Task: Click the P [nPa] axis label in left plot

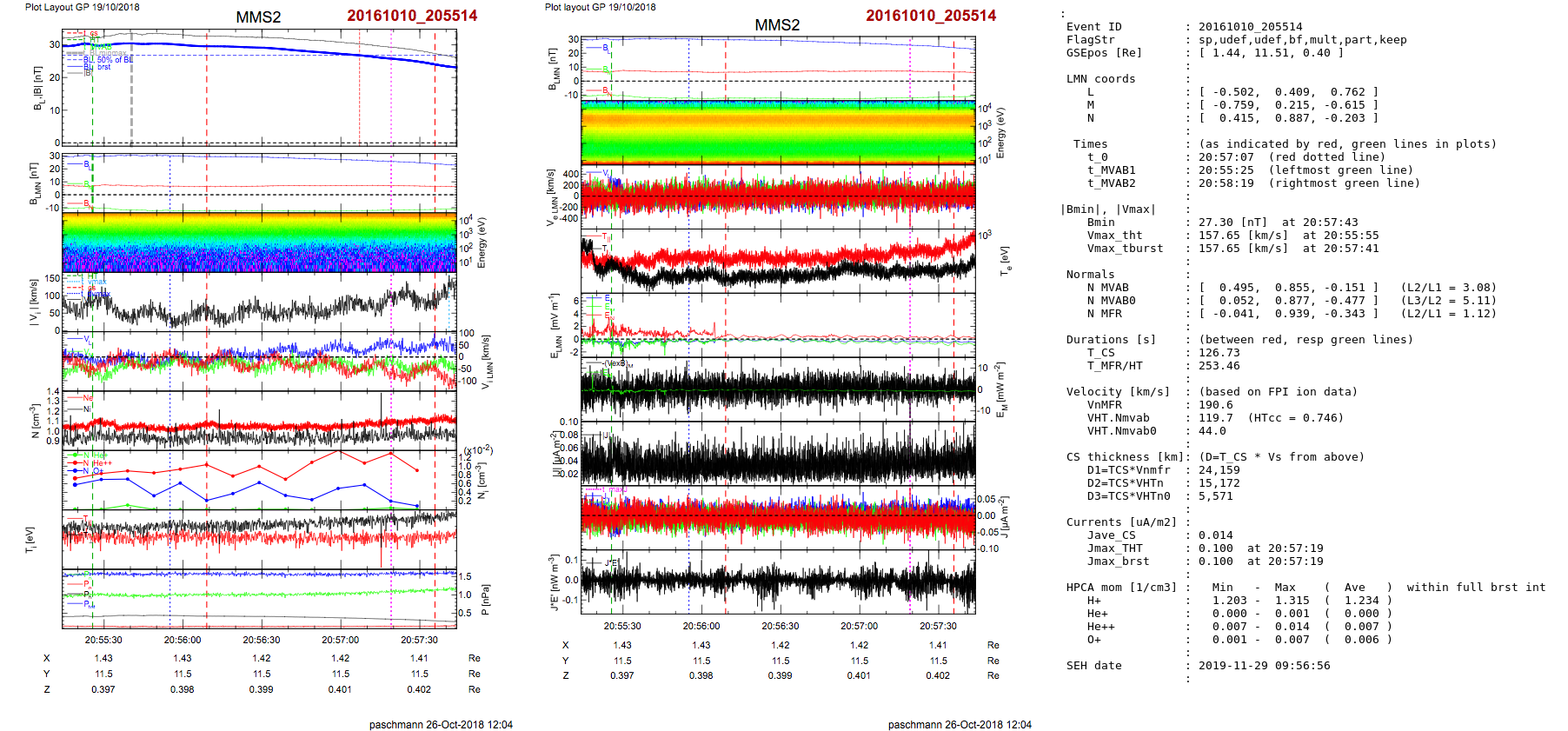Action: (x=483, y=599)
